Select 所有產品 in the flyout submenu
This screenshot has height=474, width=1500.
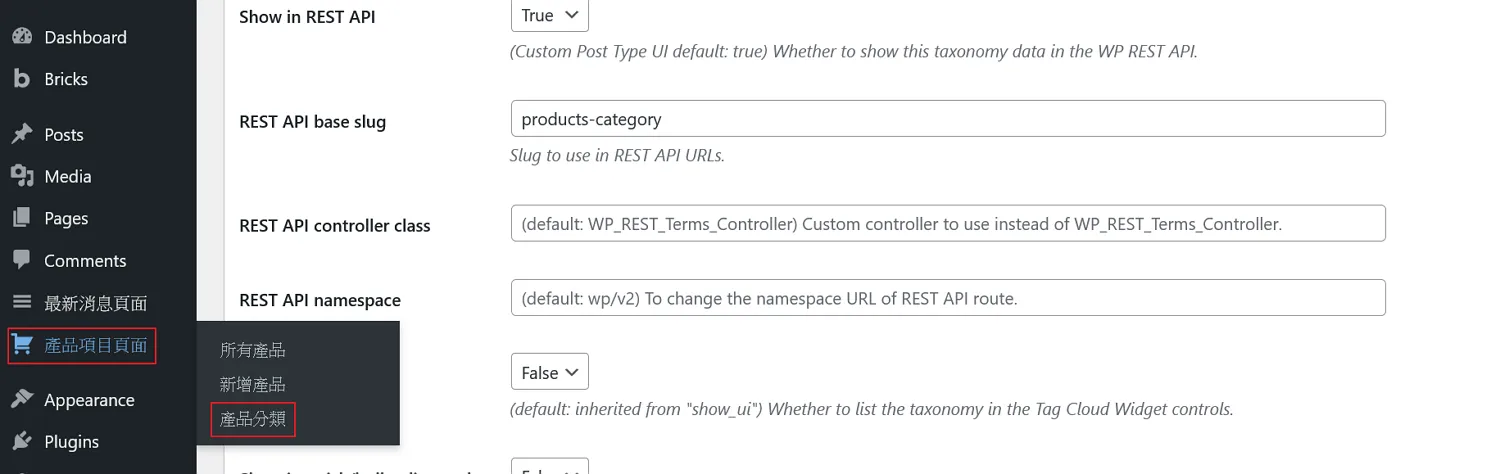253,350
